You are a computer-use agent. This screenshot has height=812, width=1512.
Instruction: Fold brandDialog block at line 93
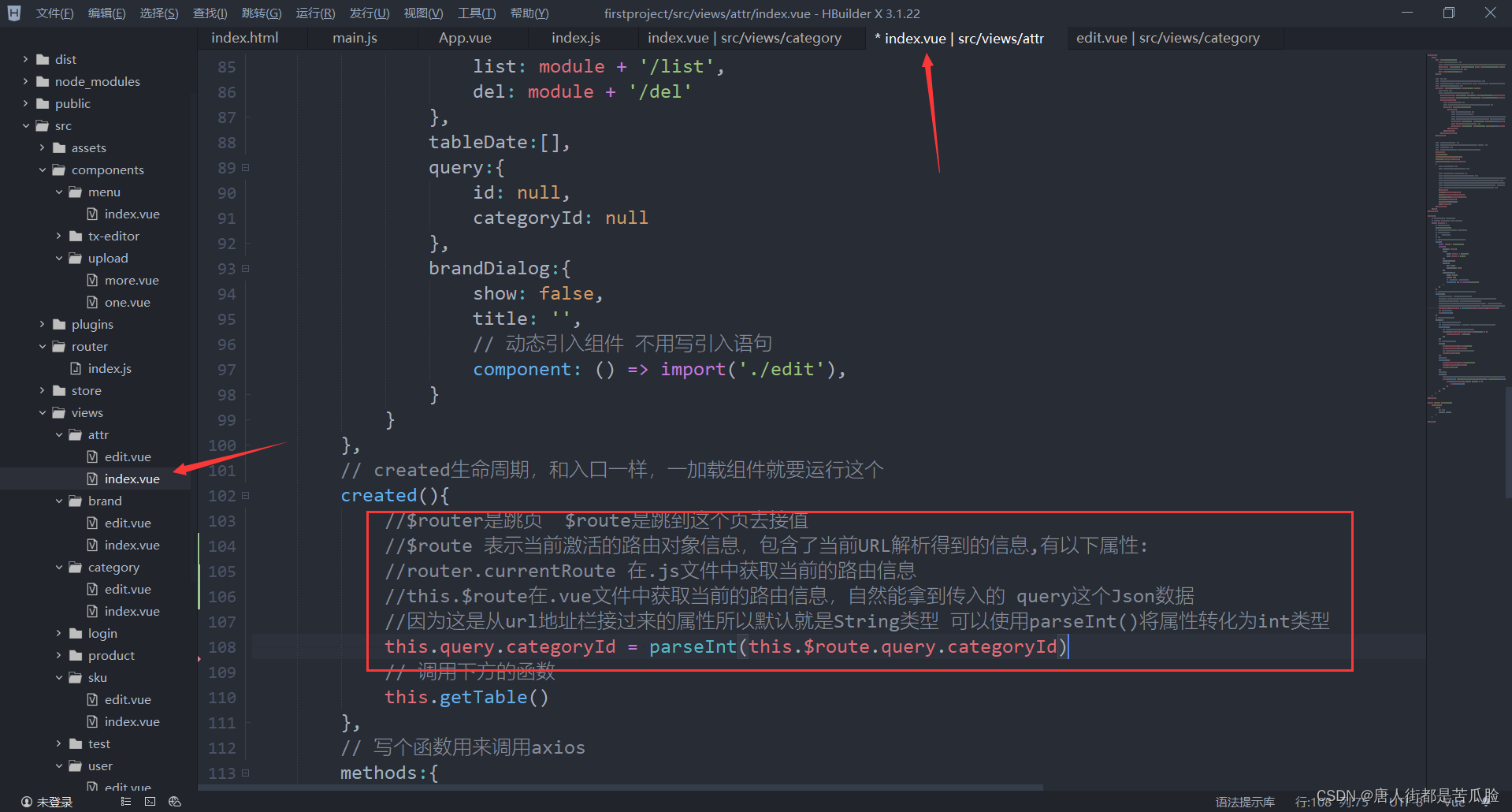[245, 268]
